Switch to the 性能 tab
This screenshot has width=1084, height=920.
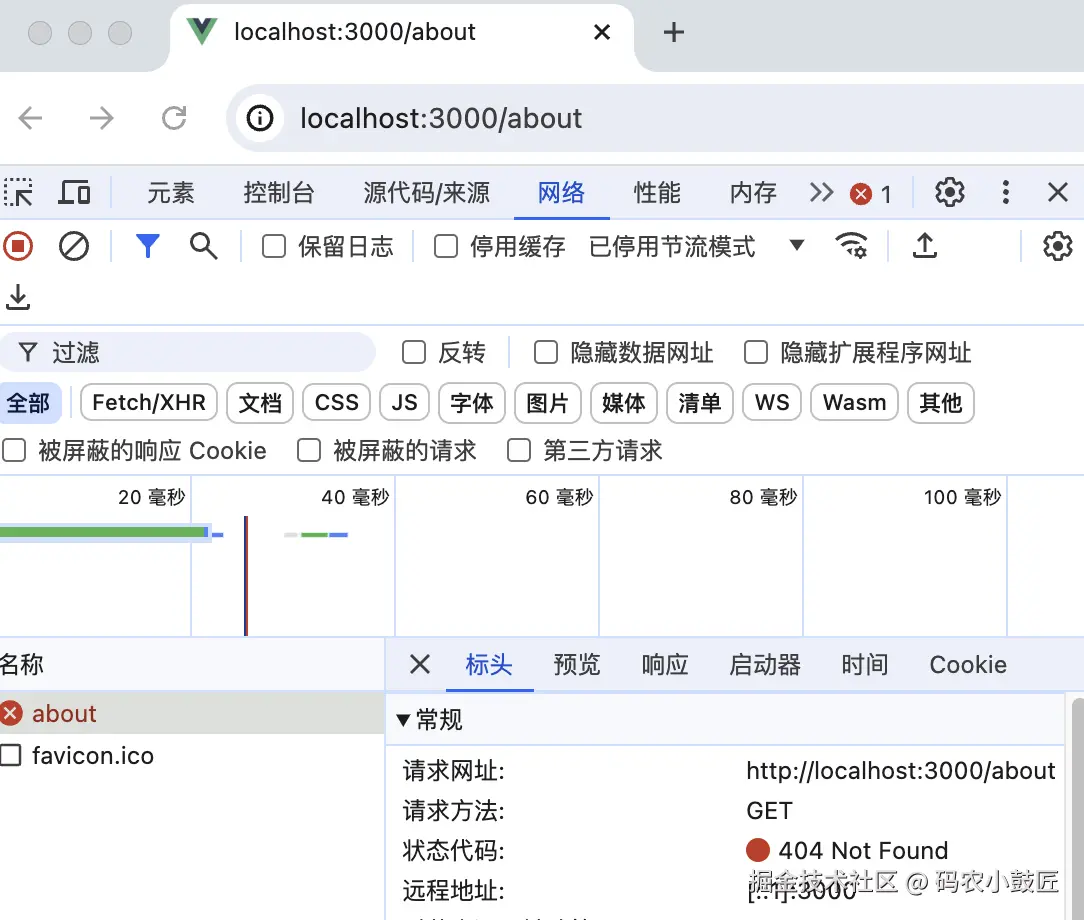(657, 192)
